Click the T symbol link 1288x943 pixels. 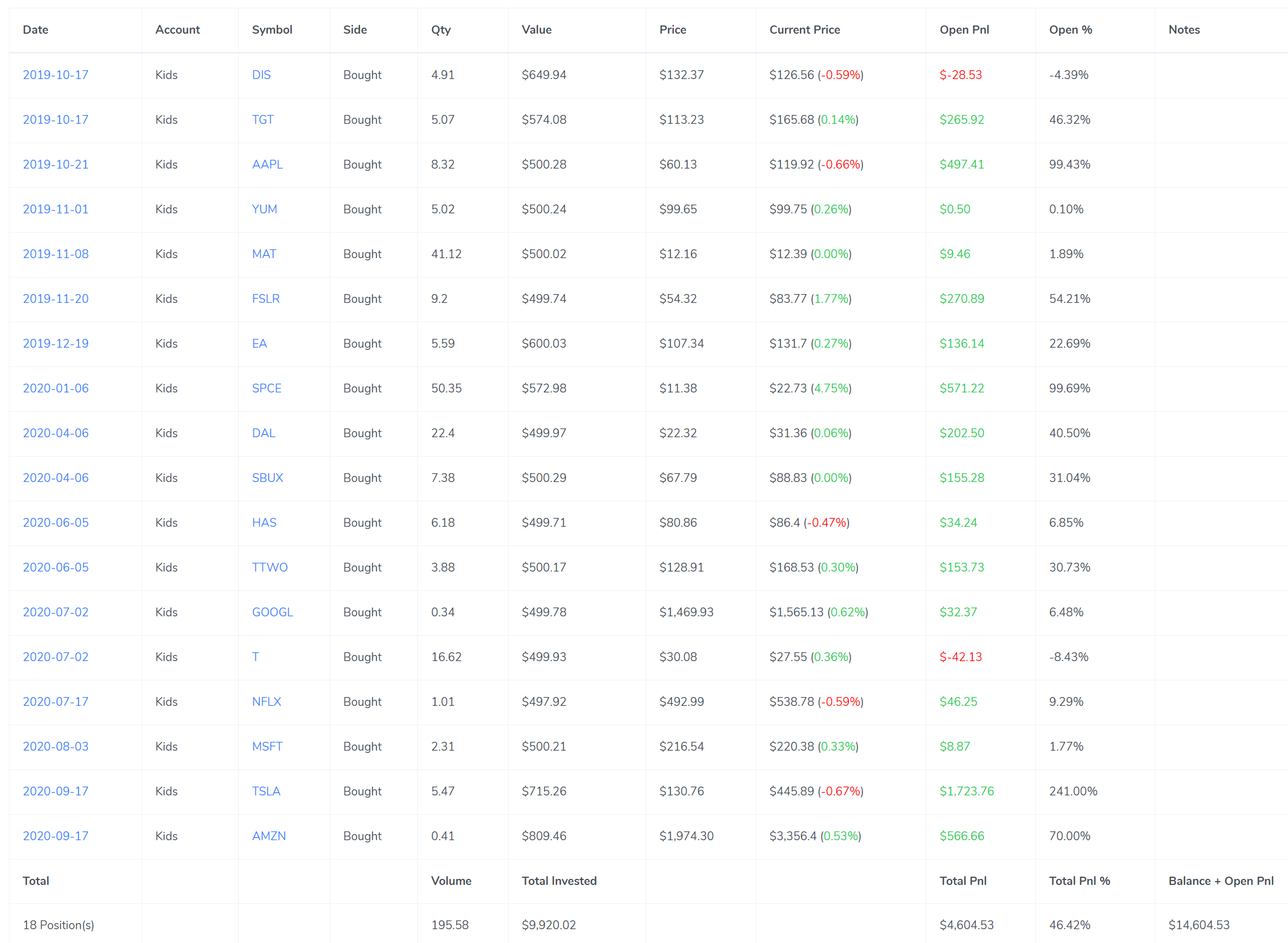pyautogui.click(x=255, y=657)
